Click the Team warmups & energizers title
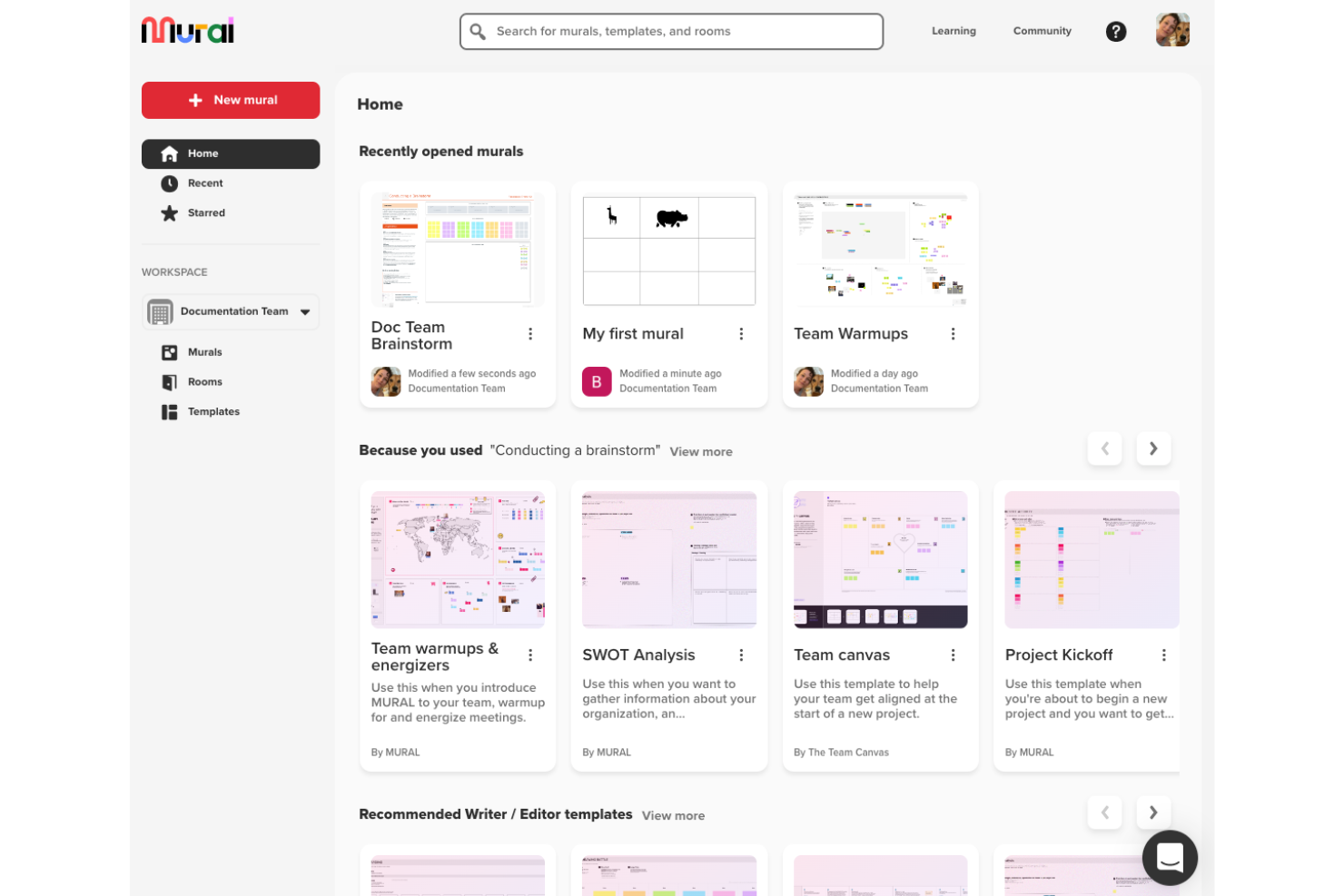Viewport: 1344px width, 896px height. click(435, 657)
